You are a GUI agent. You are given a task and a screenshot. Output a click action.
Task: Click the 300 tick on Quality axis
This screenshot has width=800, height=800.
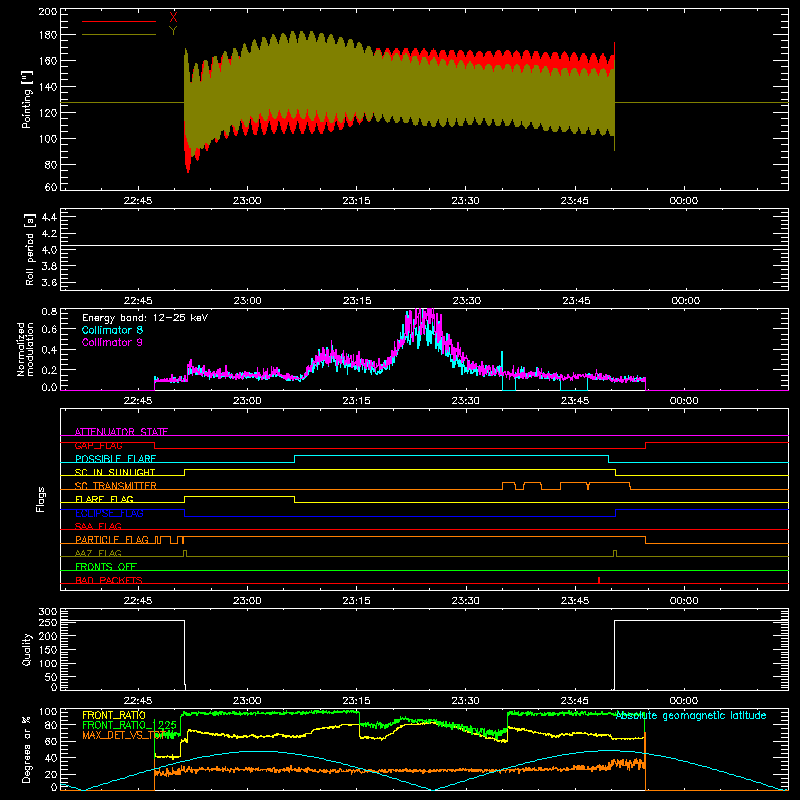pos(48,612)
